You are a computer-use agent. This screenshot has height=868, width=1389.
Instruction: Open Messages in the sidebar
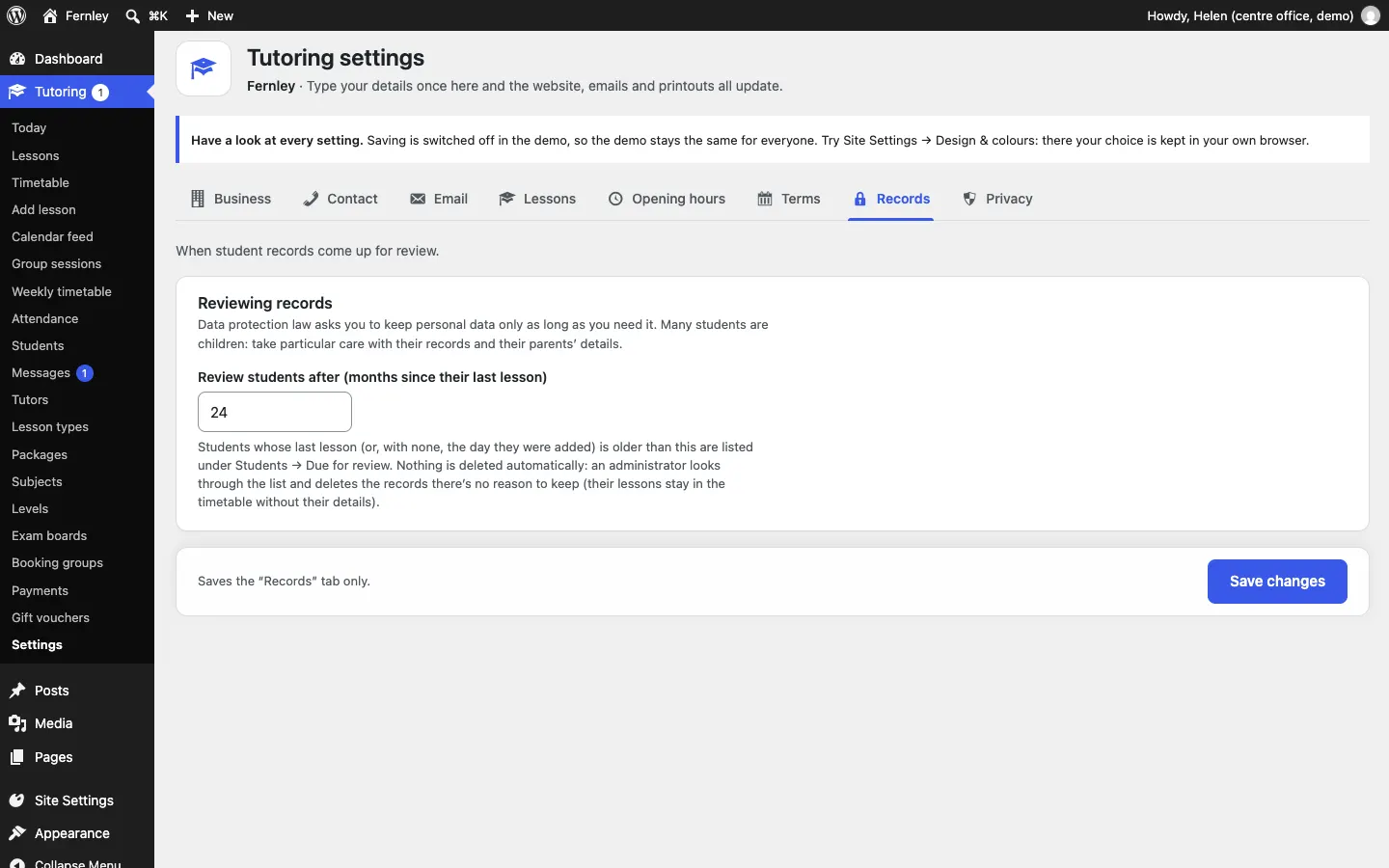point(41,372)
